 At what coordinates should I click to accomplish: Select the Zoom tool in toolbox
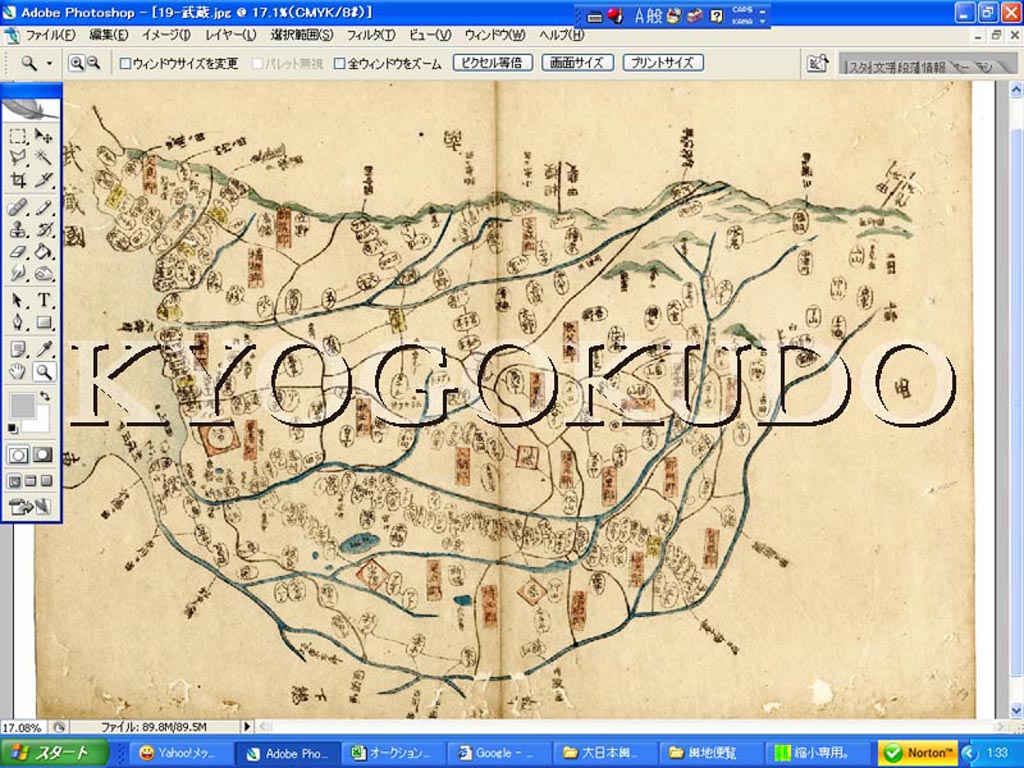[44, 372]
